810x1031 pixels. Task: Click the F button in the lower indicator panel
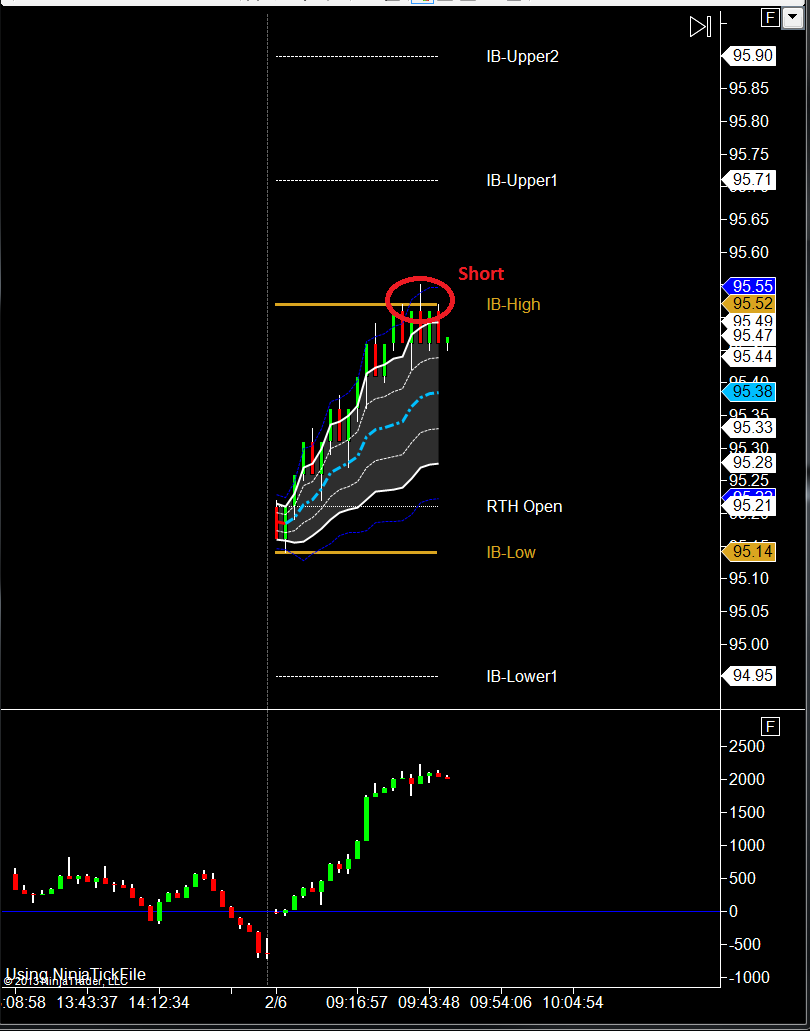770,727
